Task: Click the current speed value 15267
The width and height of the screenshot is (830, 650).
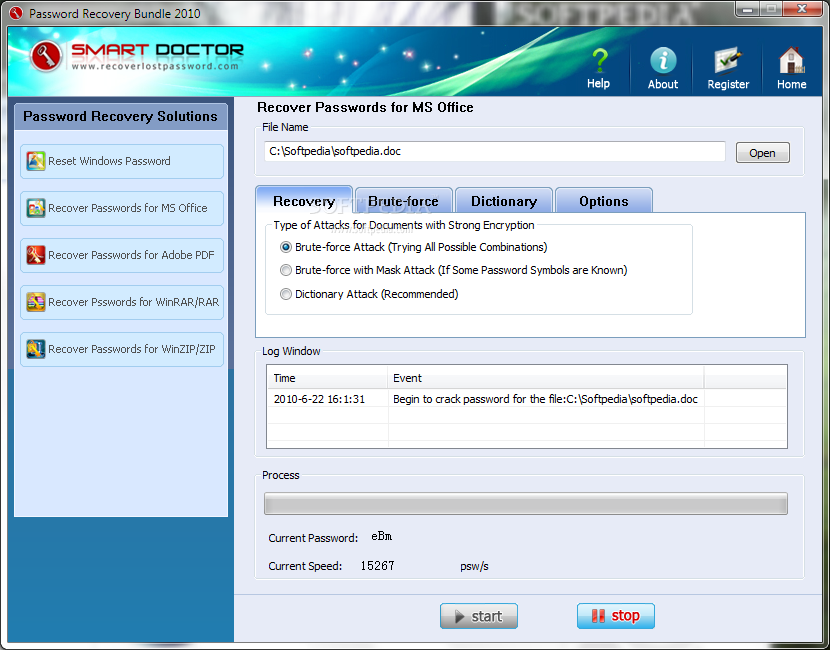Action: click(377, 566)
